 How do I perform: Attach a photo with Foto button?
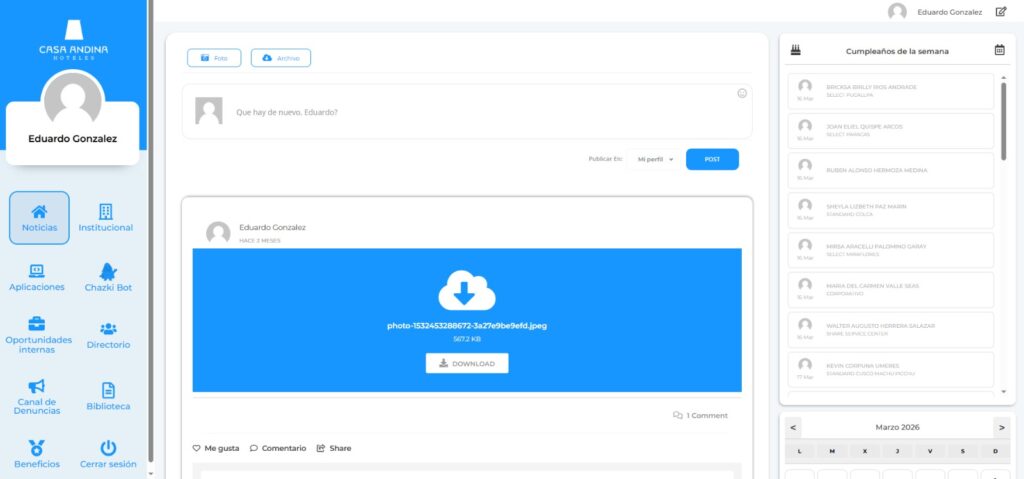[x=214, y=58]
